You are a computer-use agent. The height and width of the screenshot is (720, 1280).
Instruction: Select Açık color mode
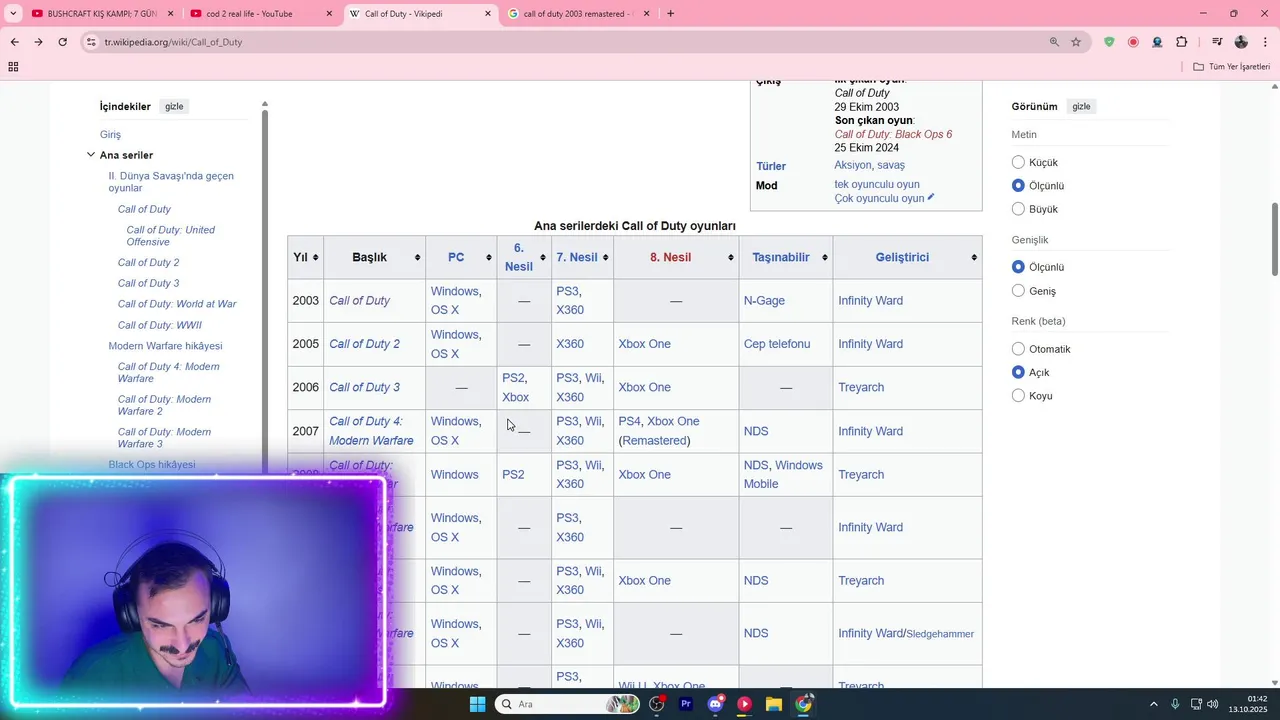1018,372
